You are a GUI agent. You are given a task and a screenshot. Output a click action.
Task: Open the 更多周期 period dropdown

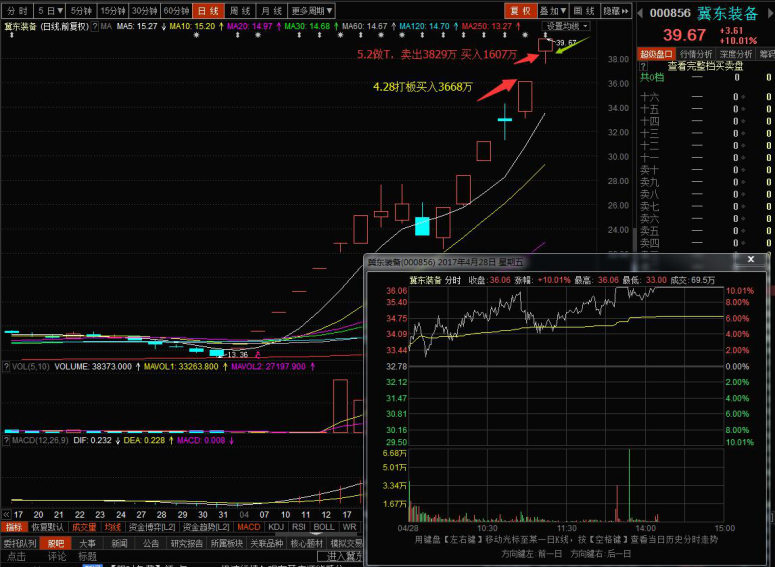coord(313,10)
